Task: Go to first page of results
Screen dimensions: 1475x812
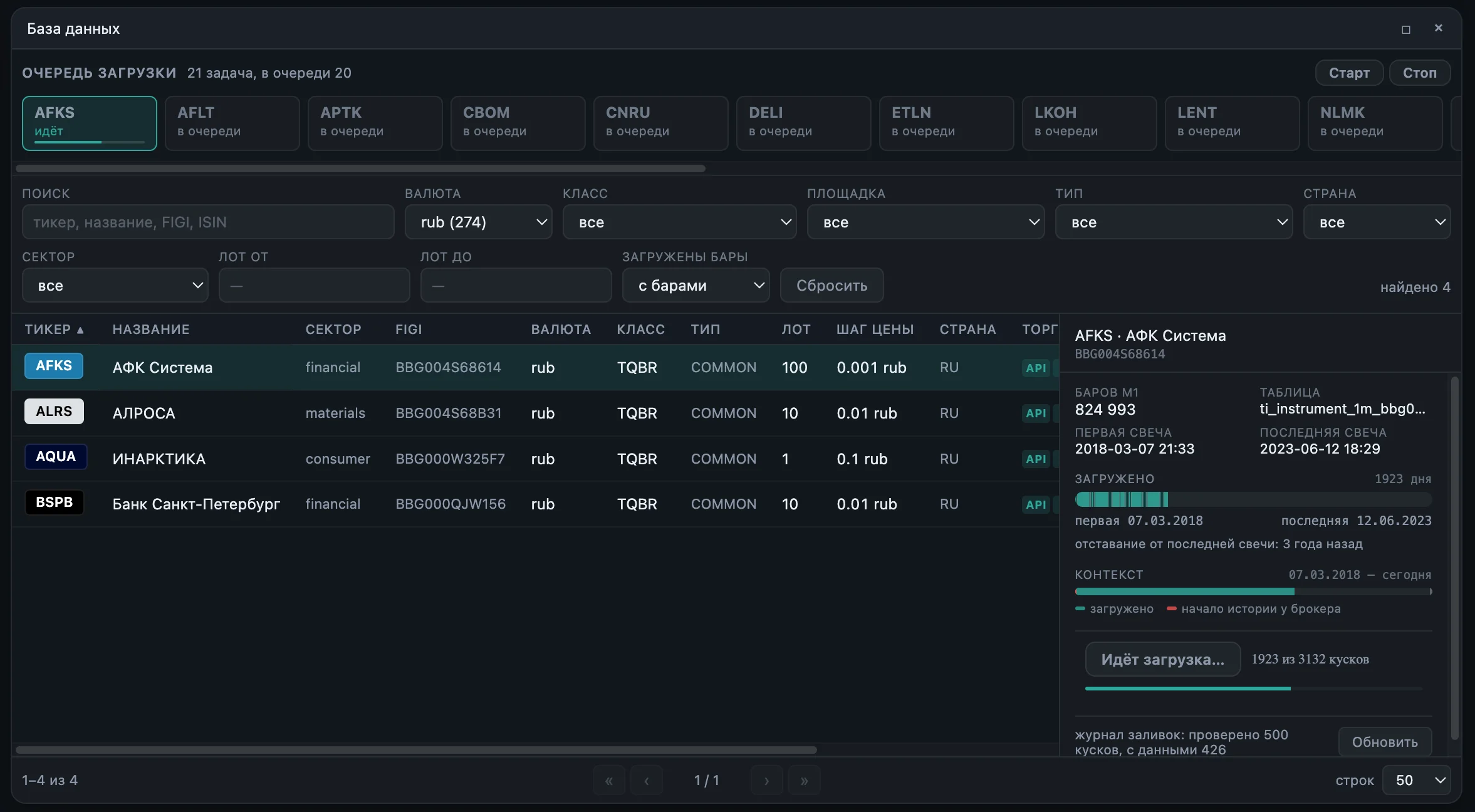Action: (x=609, y=781)
